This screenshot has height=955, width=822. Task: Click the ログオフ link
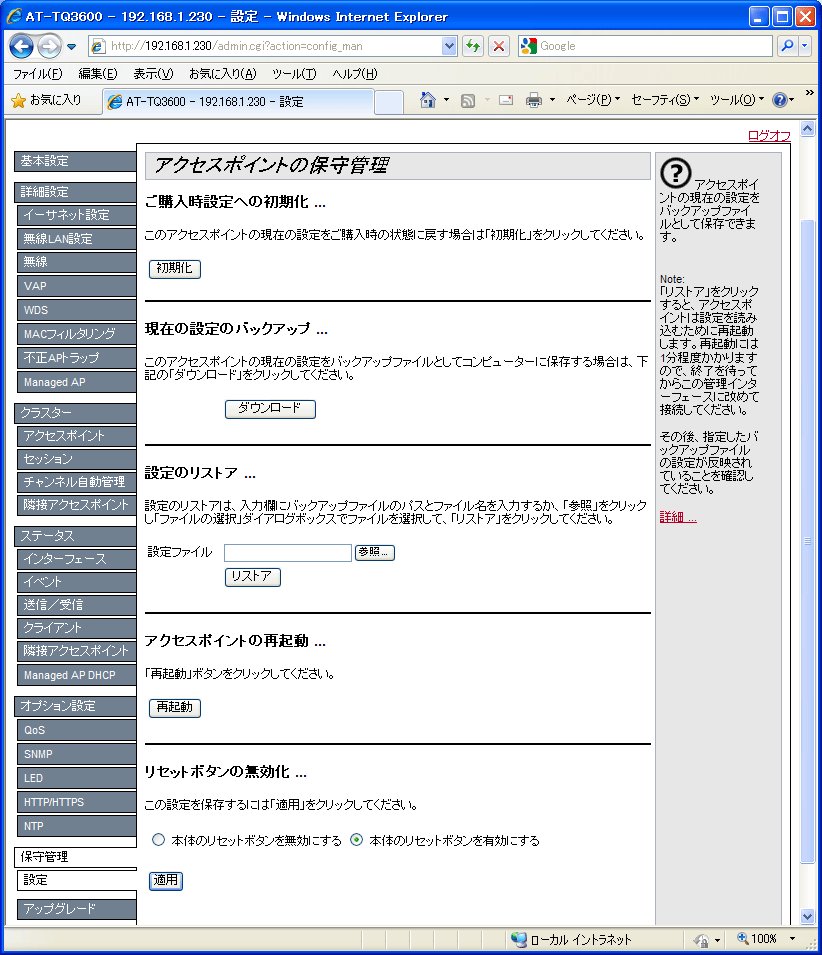(x=769, y=135)
